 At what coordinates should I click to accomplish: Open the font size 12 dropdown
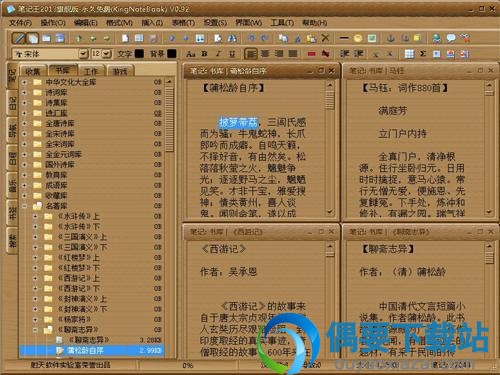coord(107,54)
